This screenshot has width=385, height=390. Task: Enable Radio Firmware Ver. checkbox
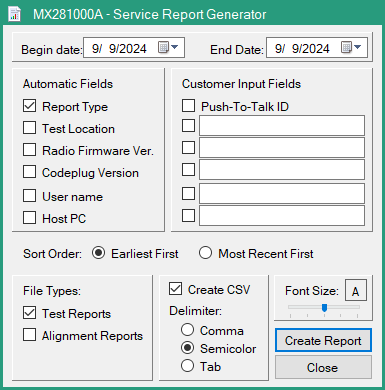pos(30,150)
